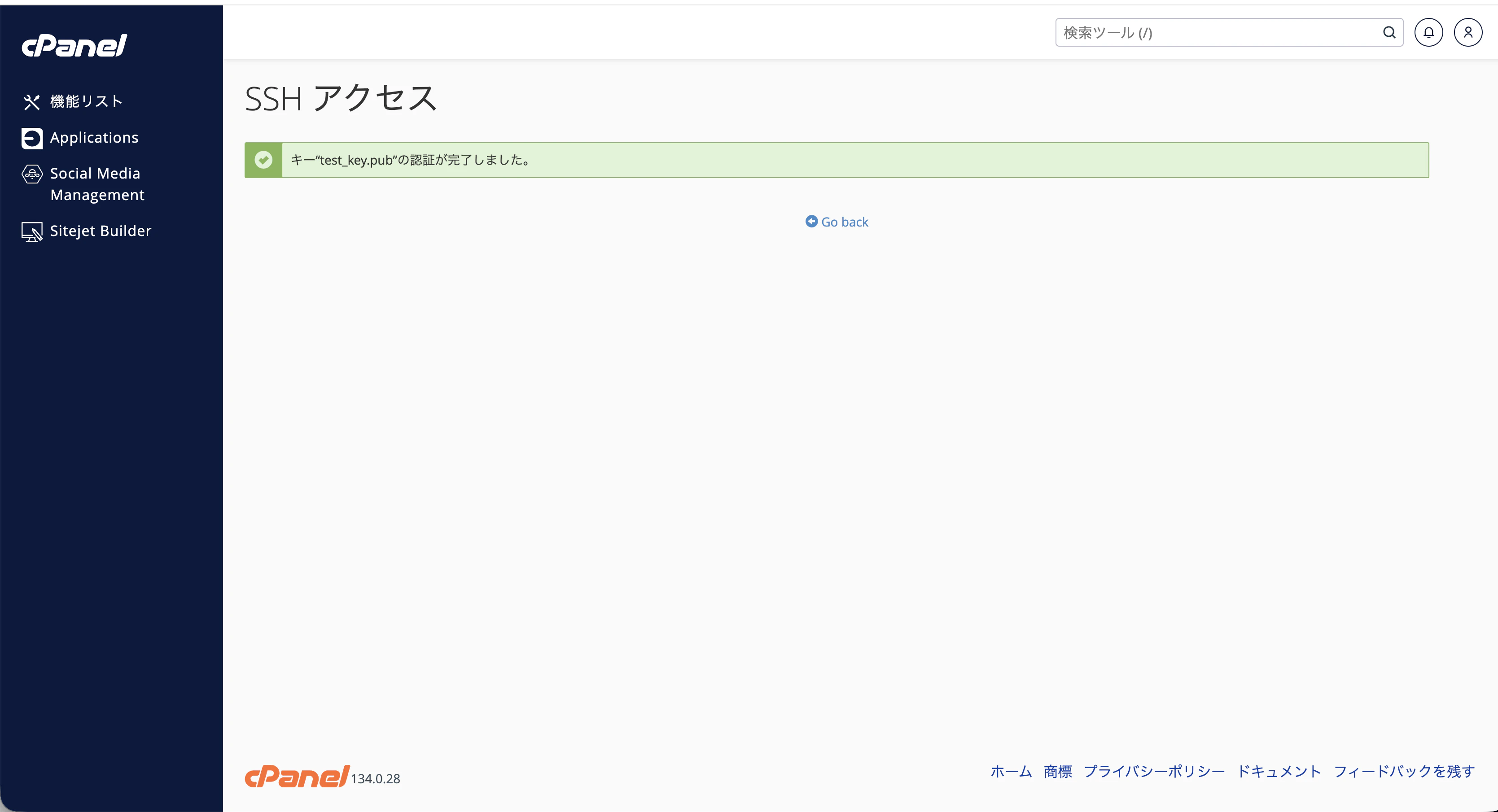Open the ホーム footer link

(x=1011, y=771)
